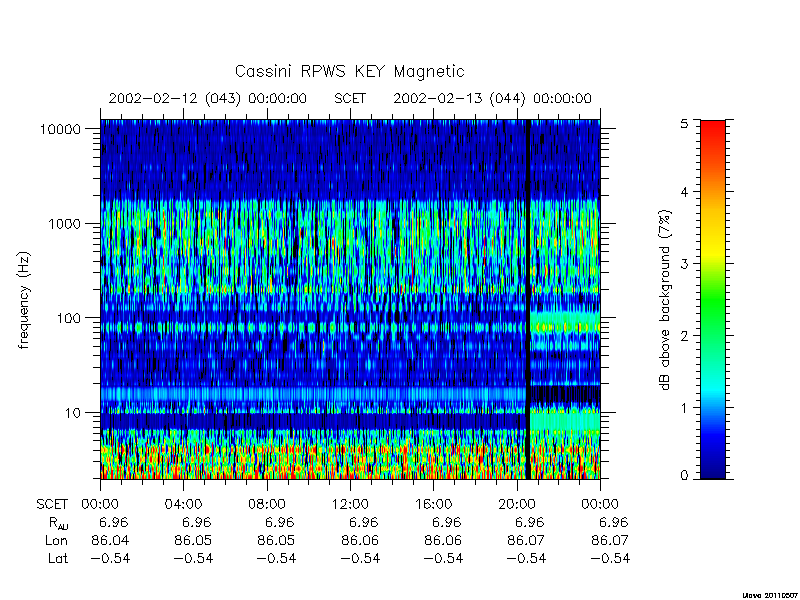The height and width of the screenshot is (600, 800).
Task: Click Lon value 86.06 under 16:00
Action: click(x=443, y=540)
